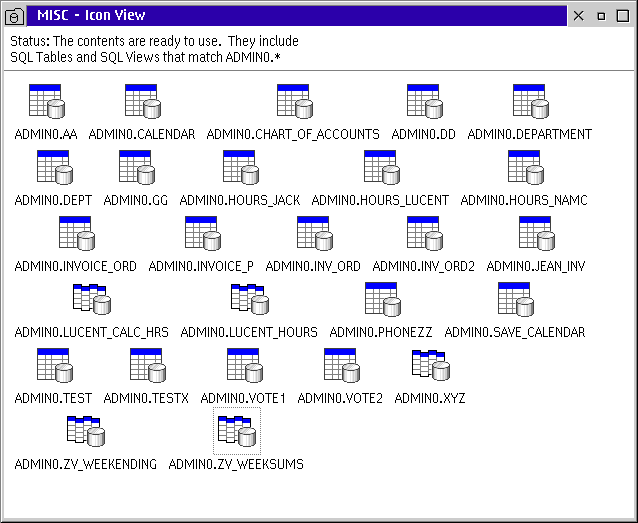
Task: Click the ADMIN0.CHART_OF_ACCOUNTS label text
Action: 293,134
